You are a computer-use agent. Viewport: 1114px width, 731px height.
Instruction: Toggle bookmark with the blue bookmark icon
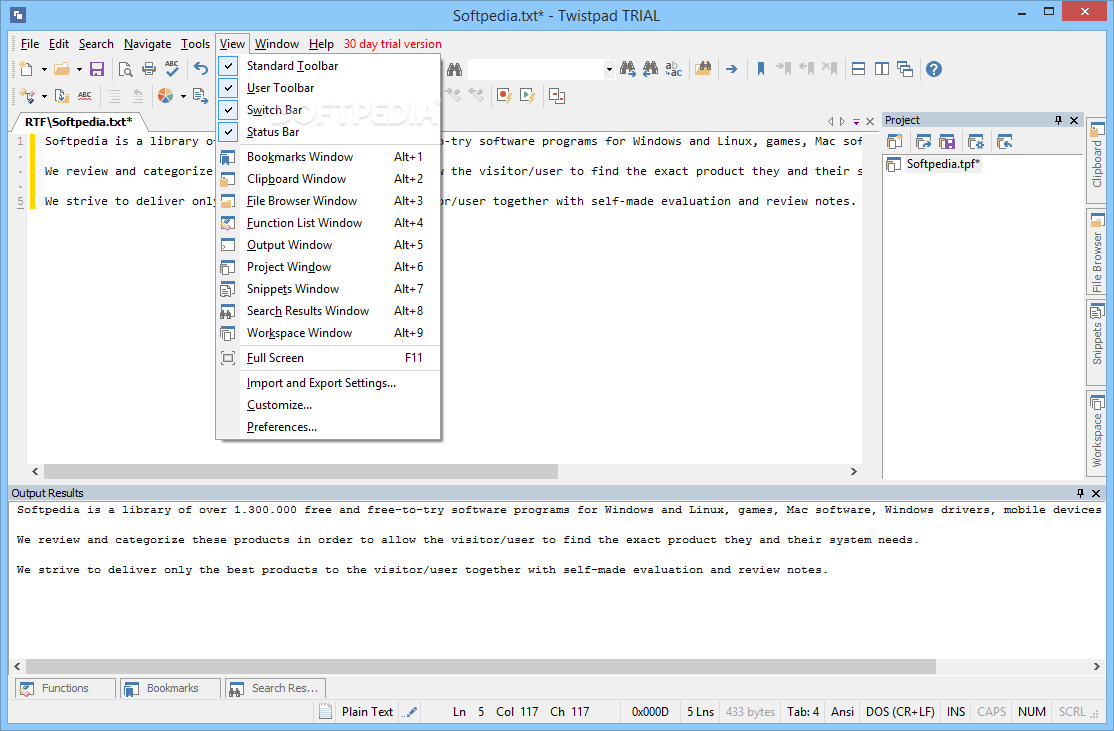(x=761, y=69)
